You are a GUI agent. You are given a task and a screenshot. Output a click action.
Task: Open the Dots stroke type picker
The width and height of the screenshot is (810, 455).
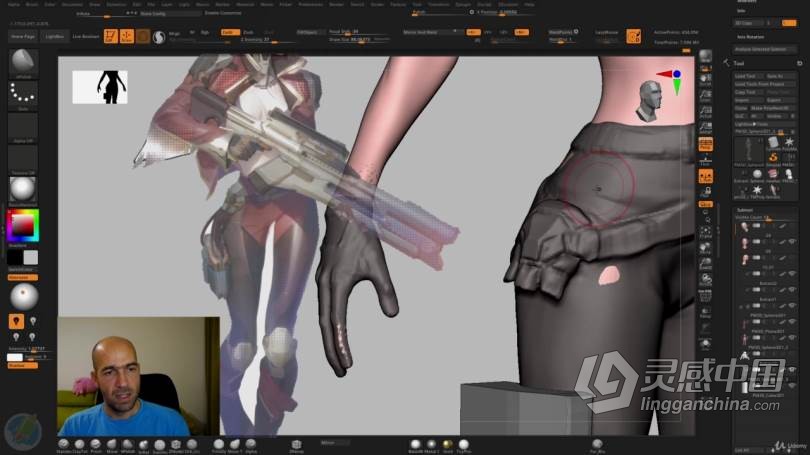pos(23,95)
